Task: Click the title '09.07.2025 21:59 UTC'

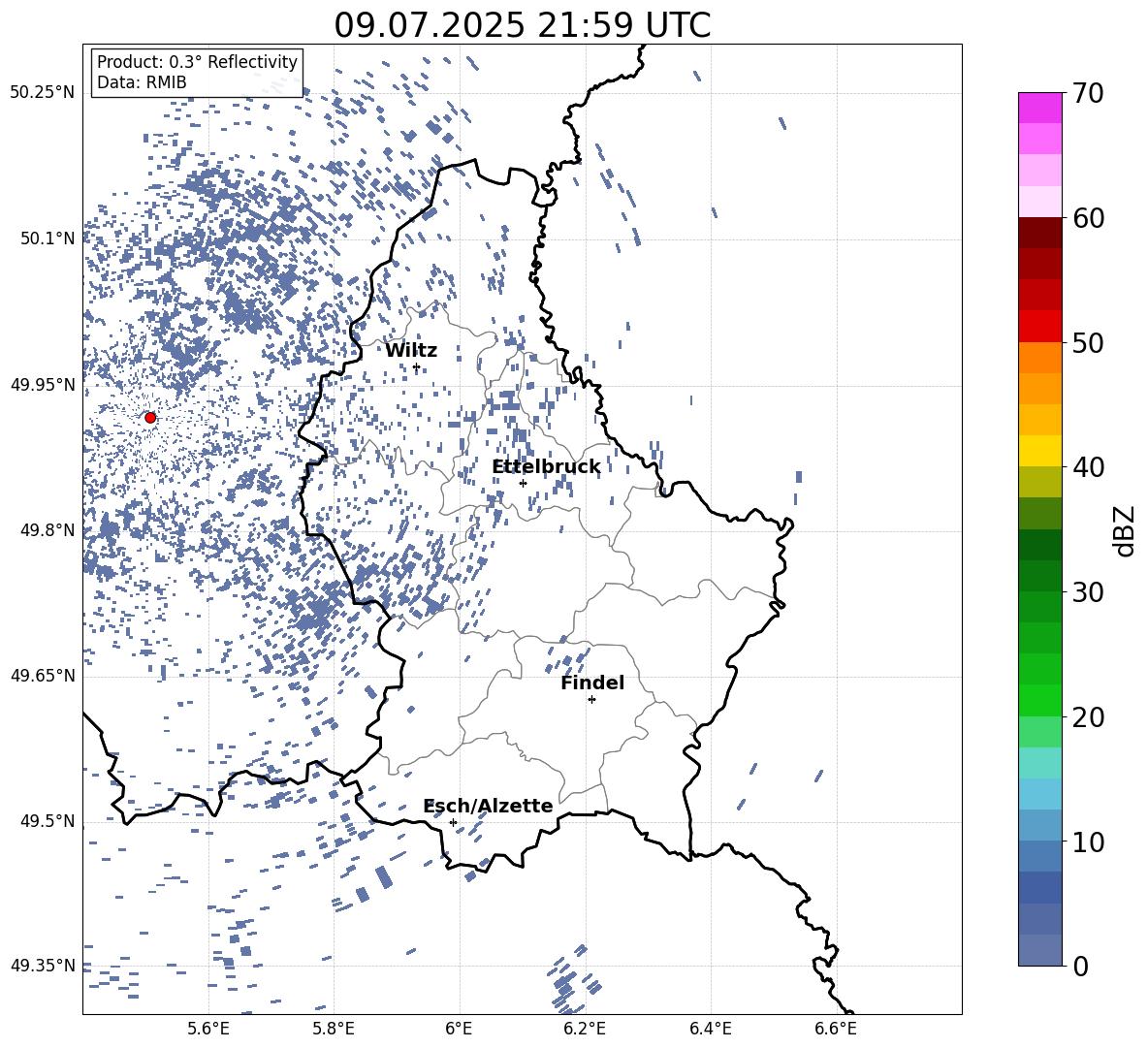Action: pos(522,25)
